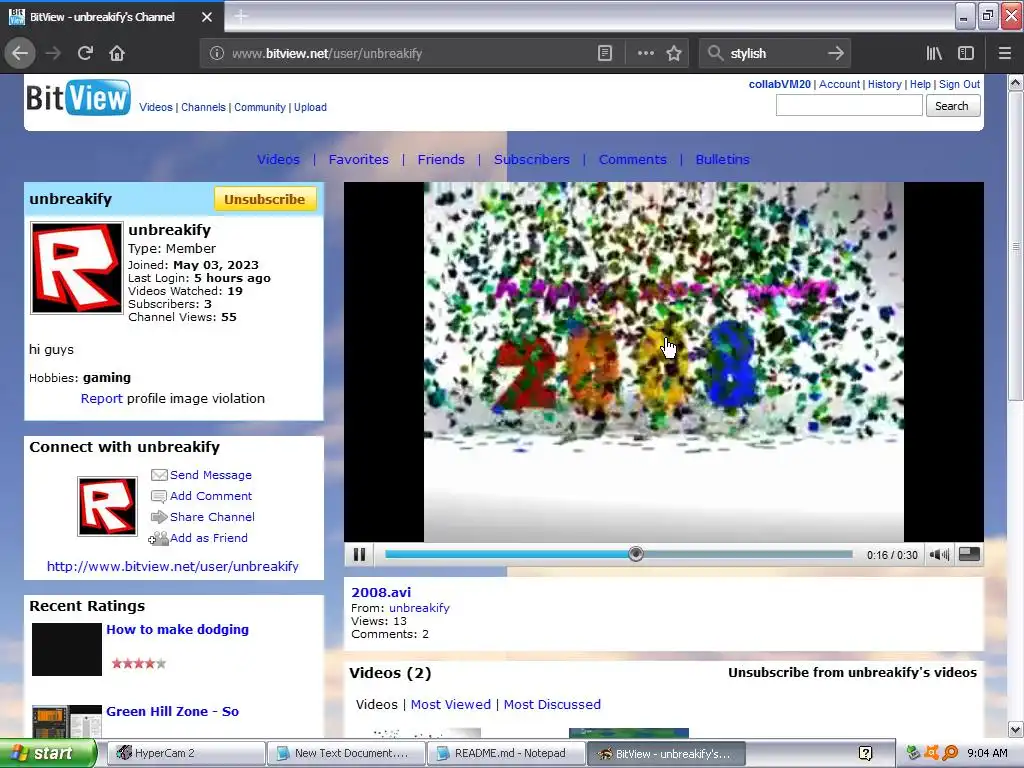Mute the video player volume
This screenshot has width=1024, height=768.
point(939,554)
